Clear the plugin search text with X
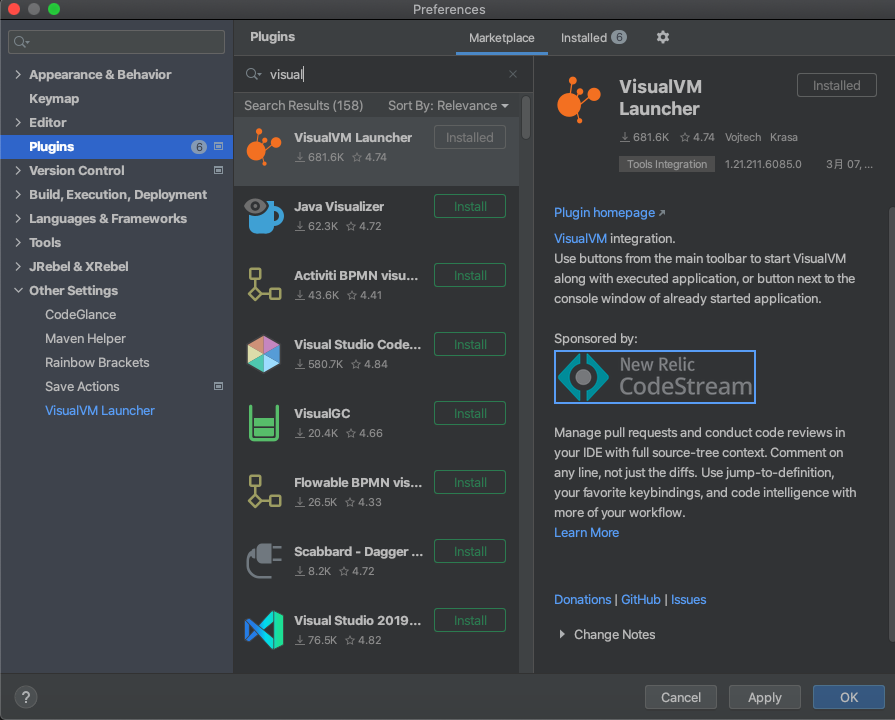This screenshot has width=895, height=720. click(513, 74)
